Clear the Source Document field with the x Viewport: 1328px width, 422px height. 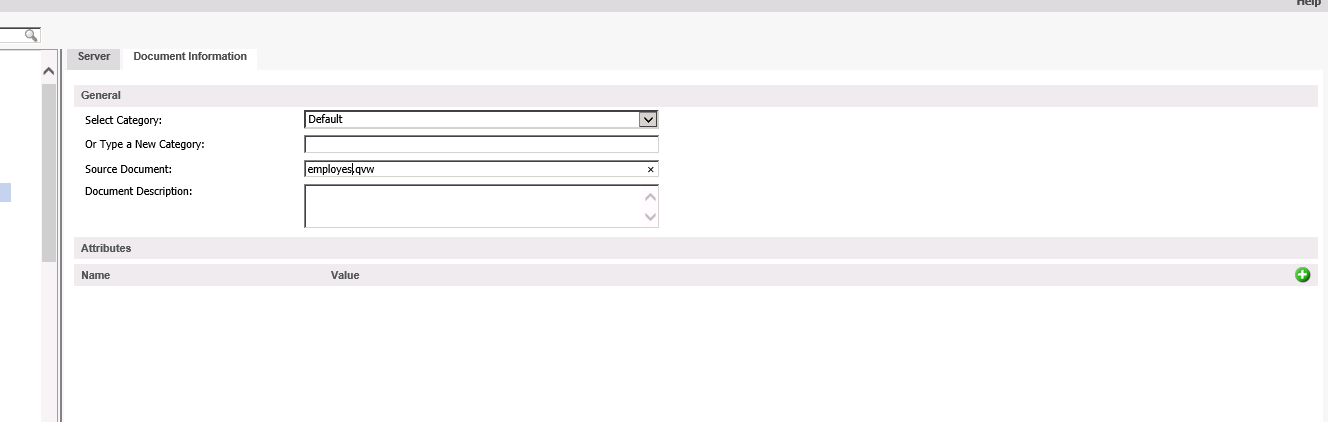click(x=650, y=170)
